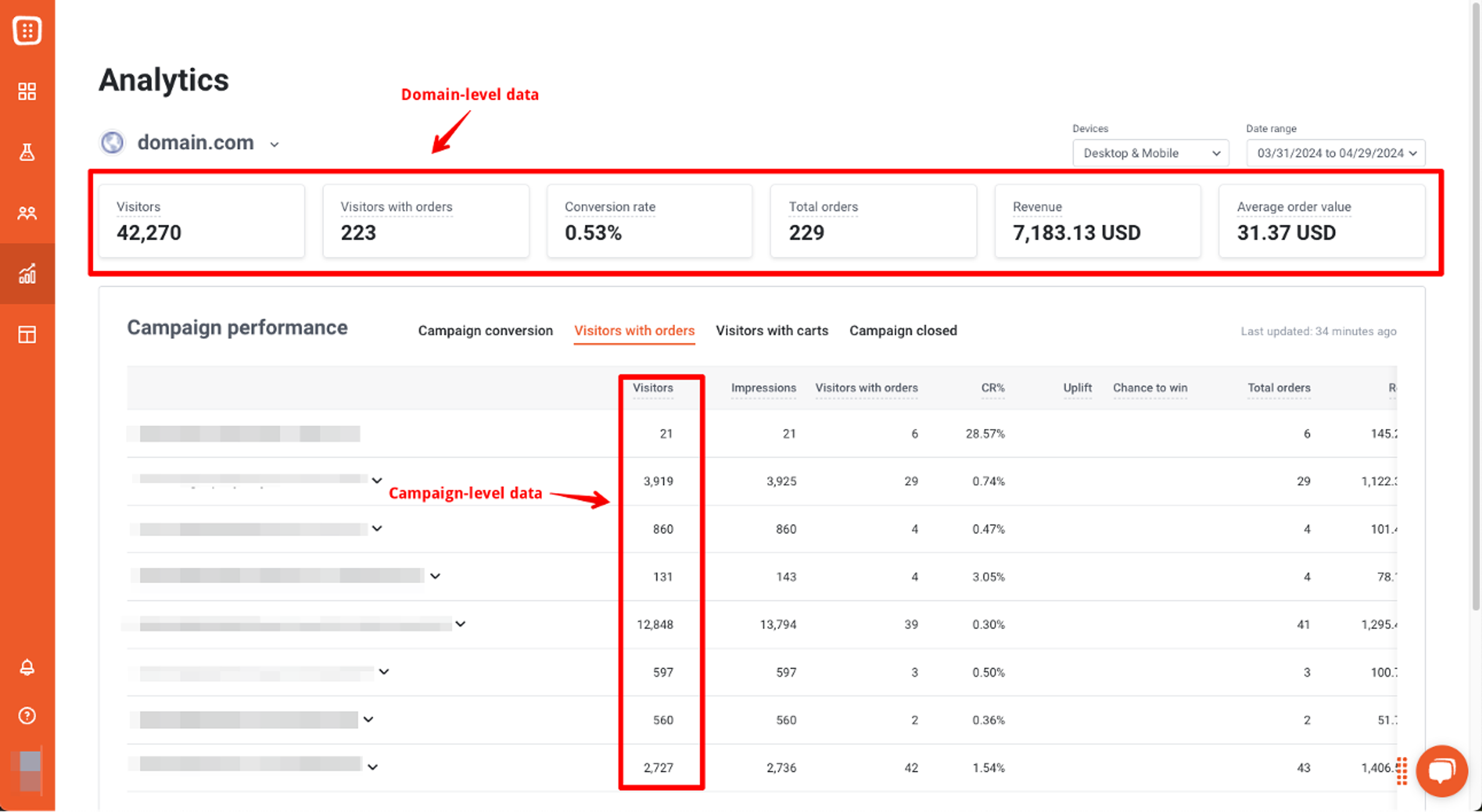The width and height of the screenshot is (1482, 812).
Task: Open the templates layout icon
Action: click(27, 334)
